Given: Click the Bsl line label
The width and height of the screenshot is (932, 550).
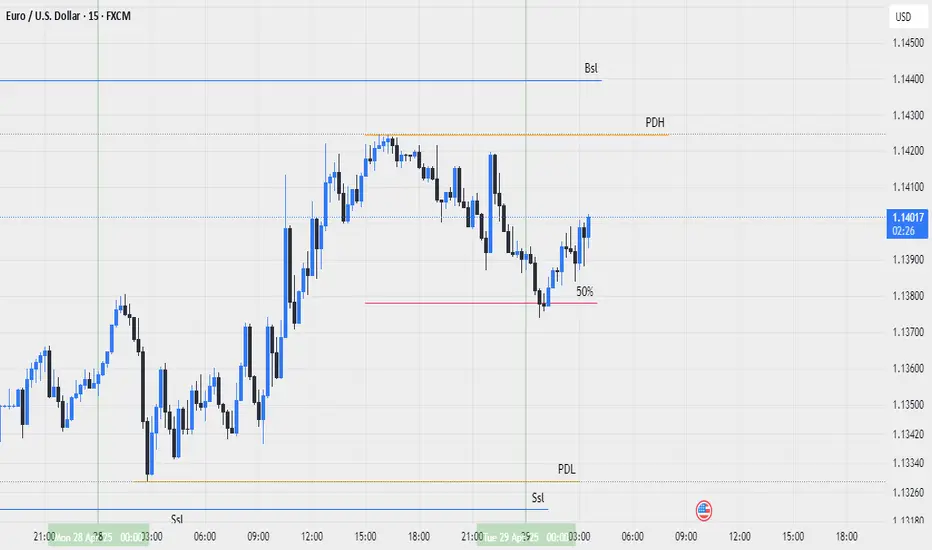Looking at the screenshot, I should click(x=591, y=68).
